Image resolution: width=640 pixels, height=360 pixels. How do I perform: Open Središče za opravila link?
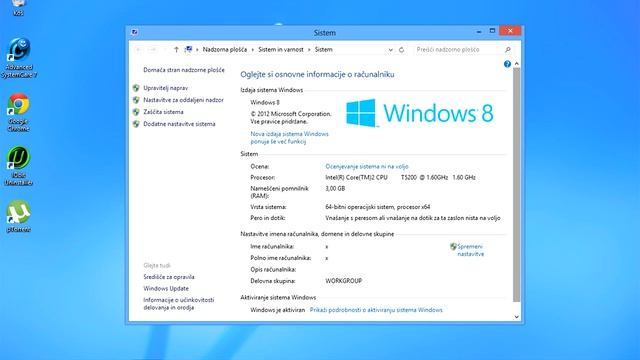169,277
